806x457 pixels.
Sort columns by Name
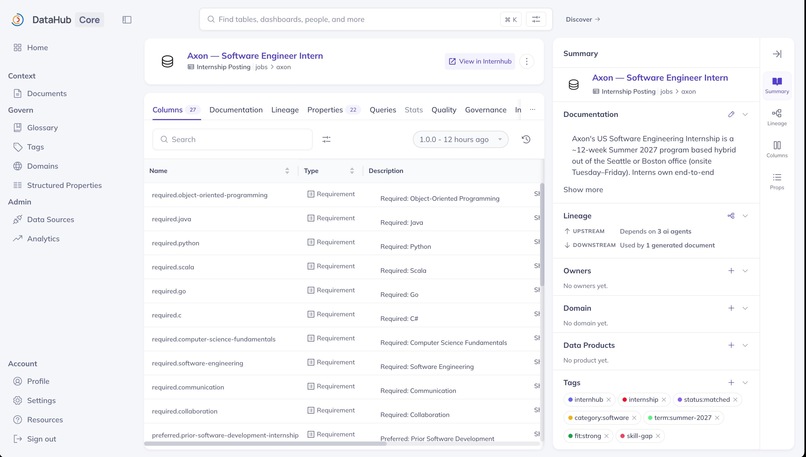tap(287, 171)
